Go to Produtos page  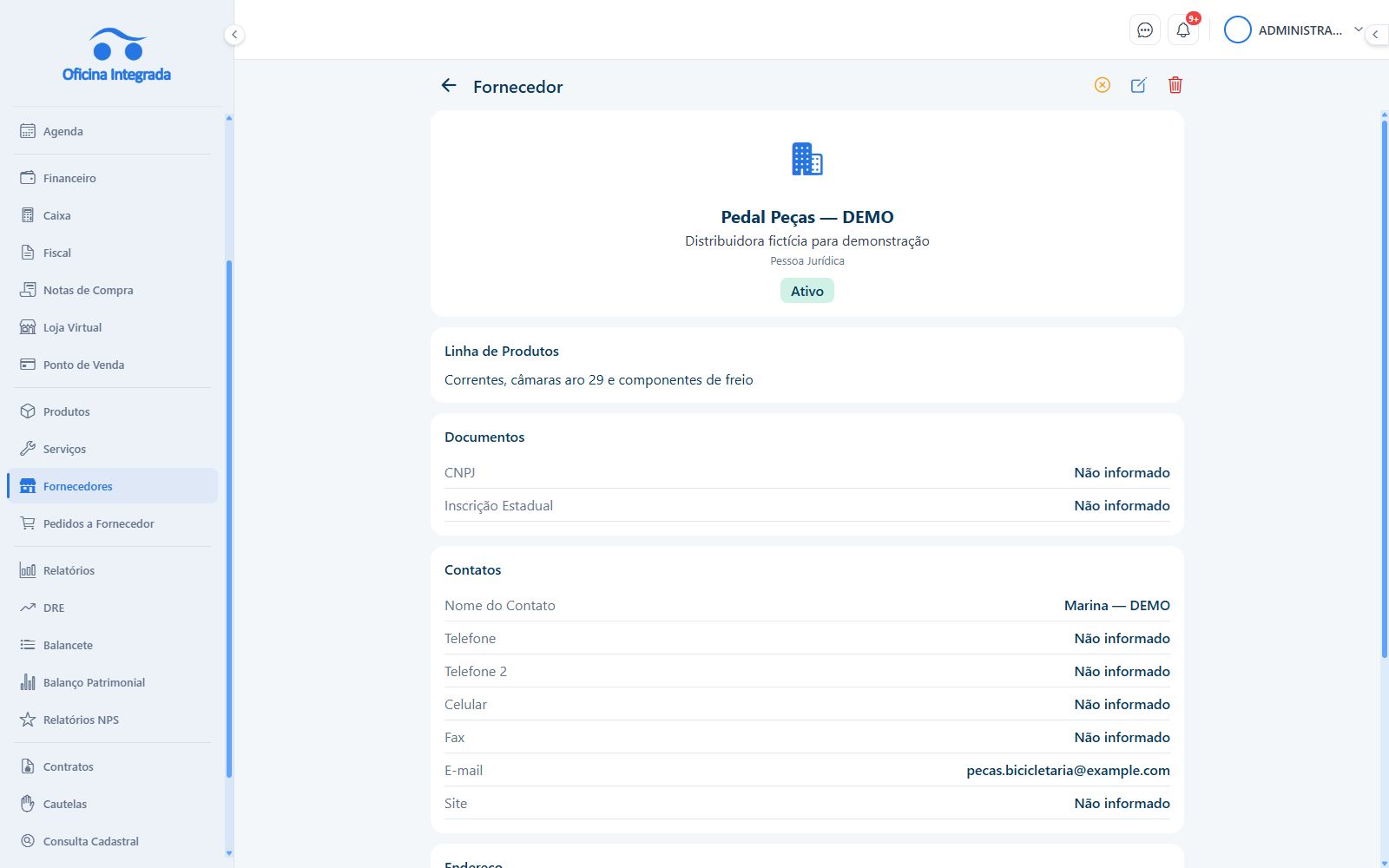coord(113,411)
